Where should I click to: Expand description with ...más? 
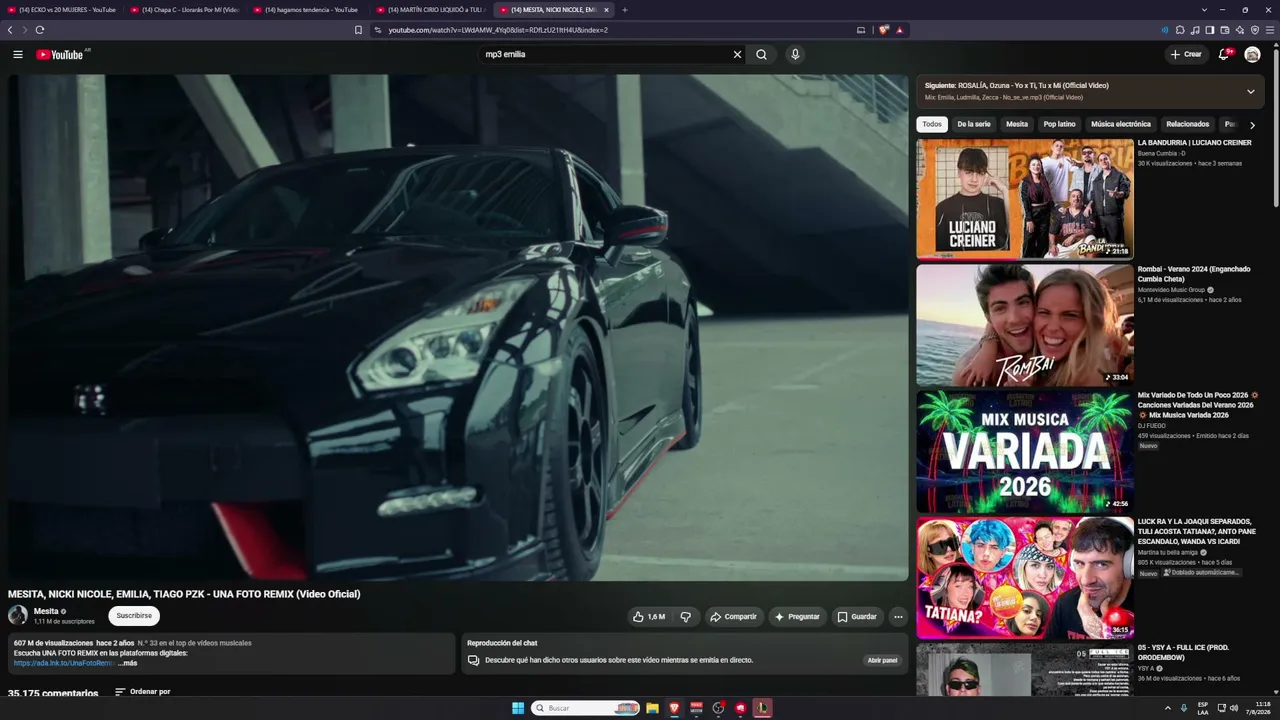coord(127,663)
